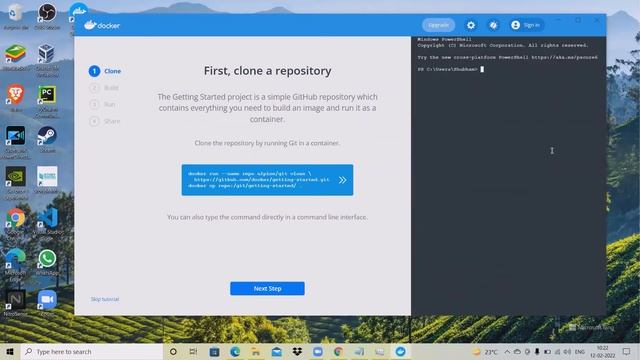640x360 pixels.
Task: Expand hidden system tray icons chevron
Action: click(x=507, y=351)
